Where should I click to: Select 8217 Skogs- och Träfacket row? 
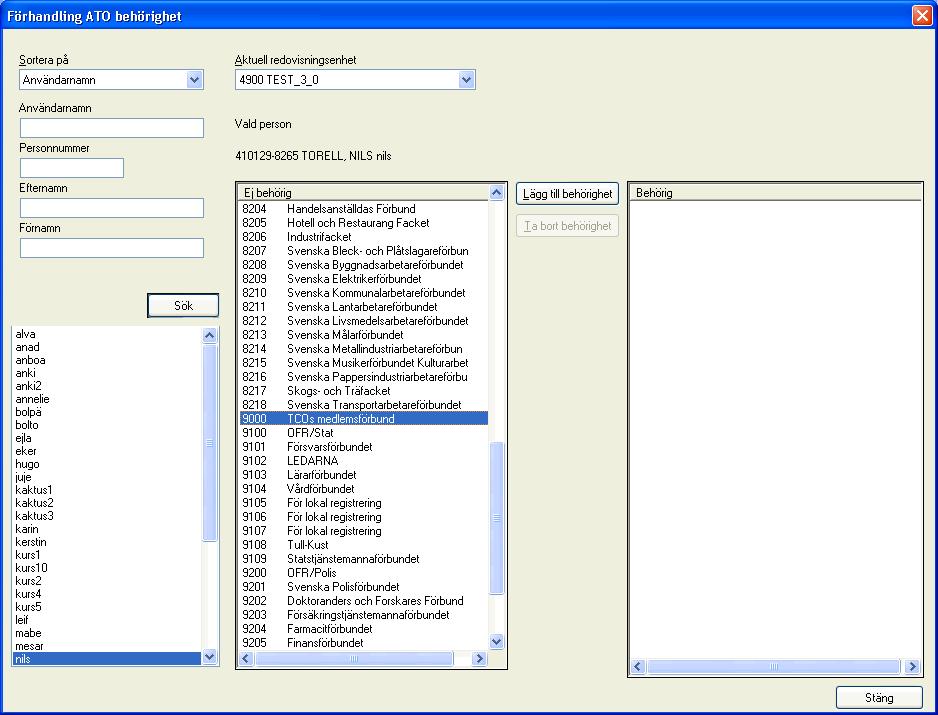pos(364,391)
